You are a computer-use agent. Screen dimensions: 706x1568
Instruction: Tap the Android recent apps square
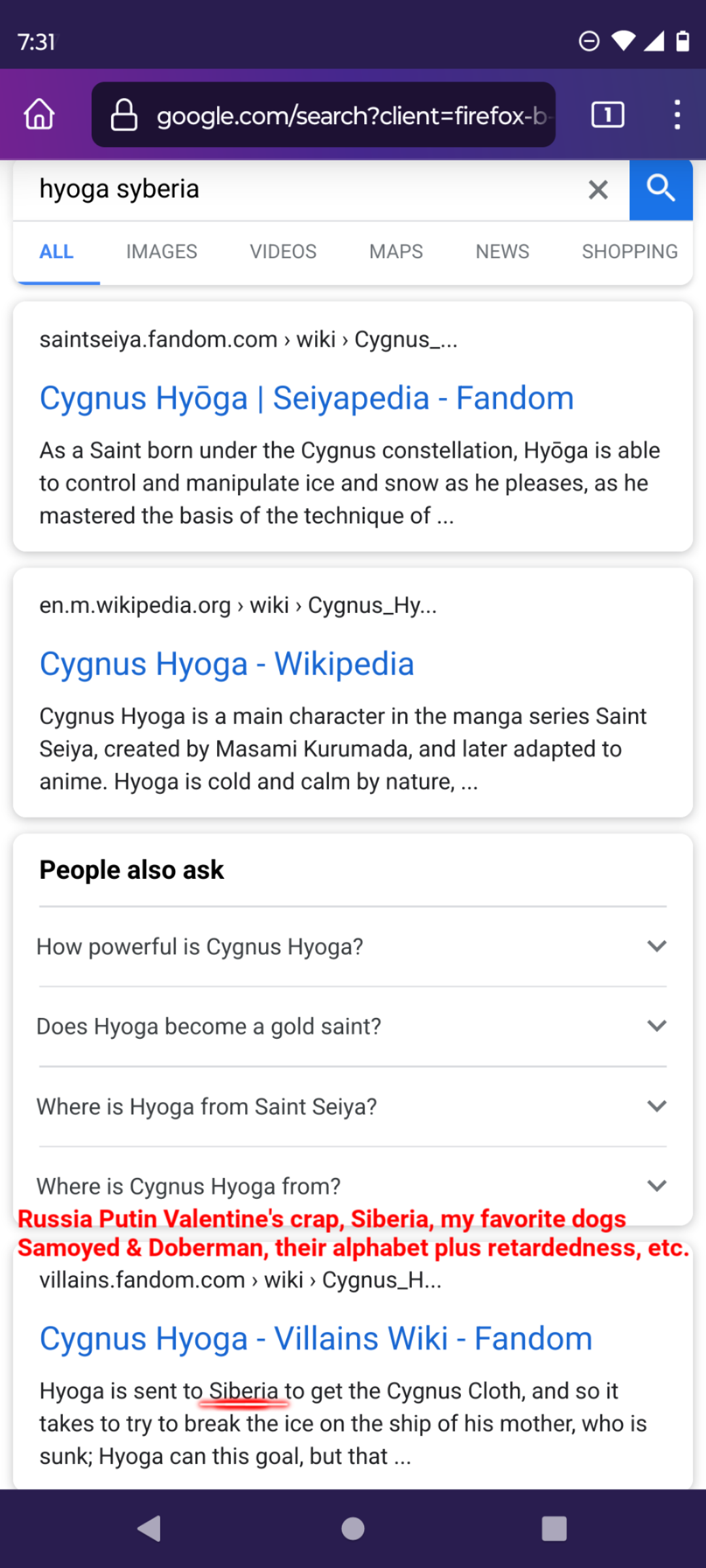(554, 1528)
